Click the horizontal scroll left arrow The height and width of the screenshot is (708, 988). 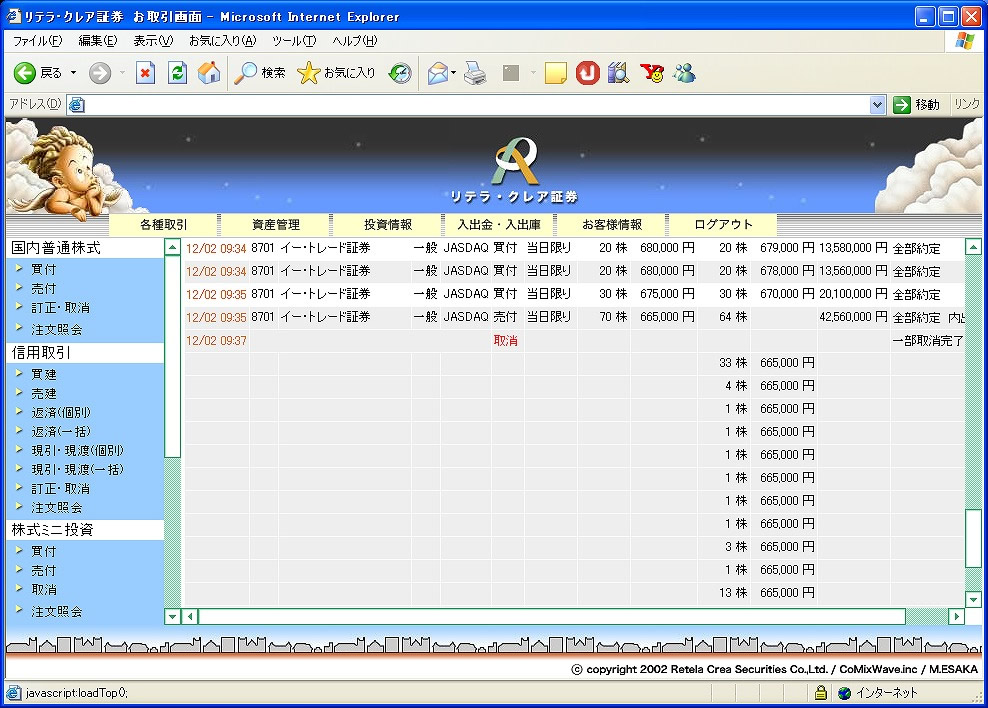(x=190, y=617)
